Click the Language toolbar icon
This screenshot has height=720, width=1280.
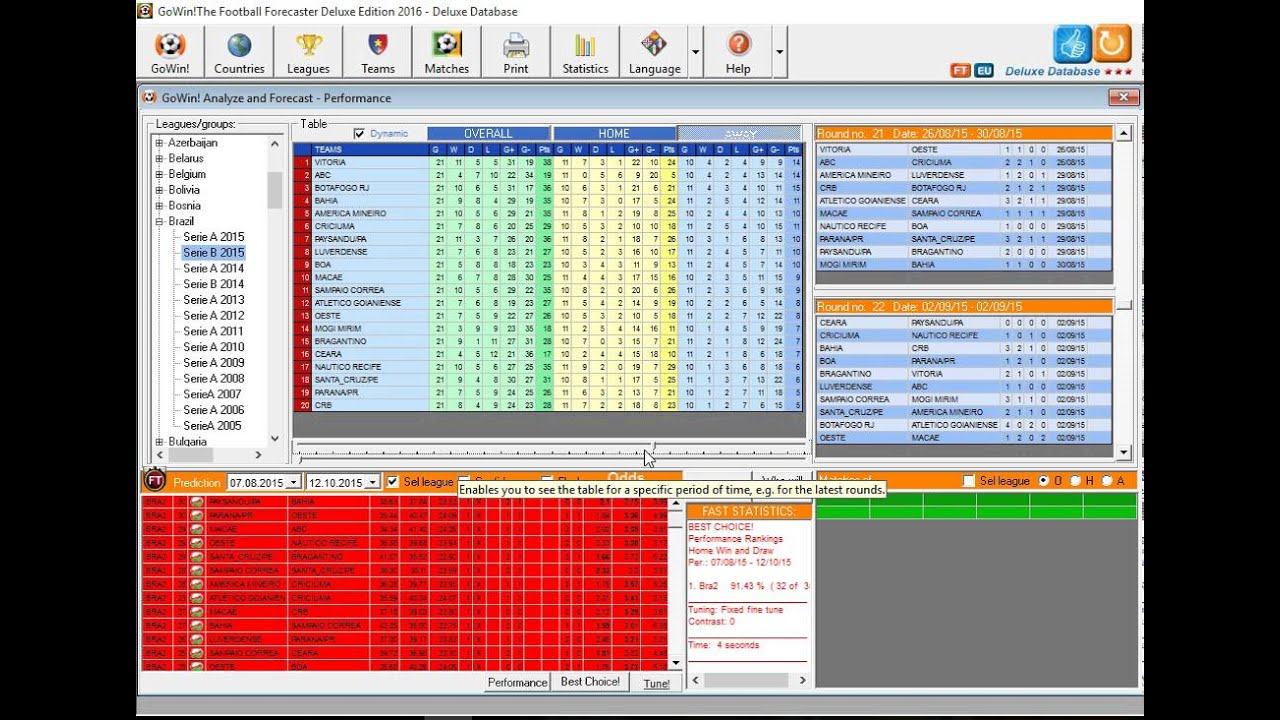654,52
